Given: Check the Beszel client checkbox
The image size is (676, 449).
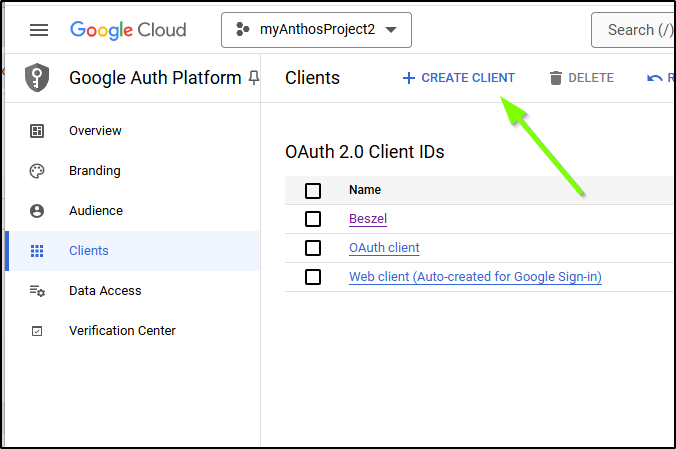Looking at the screenshot, I should (x=313, y=219).
